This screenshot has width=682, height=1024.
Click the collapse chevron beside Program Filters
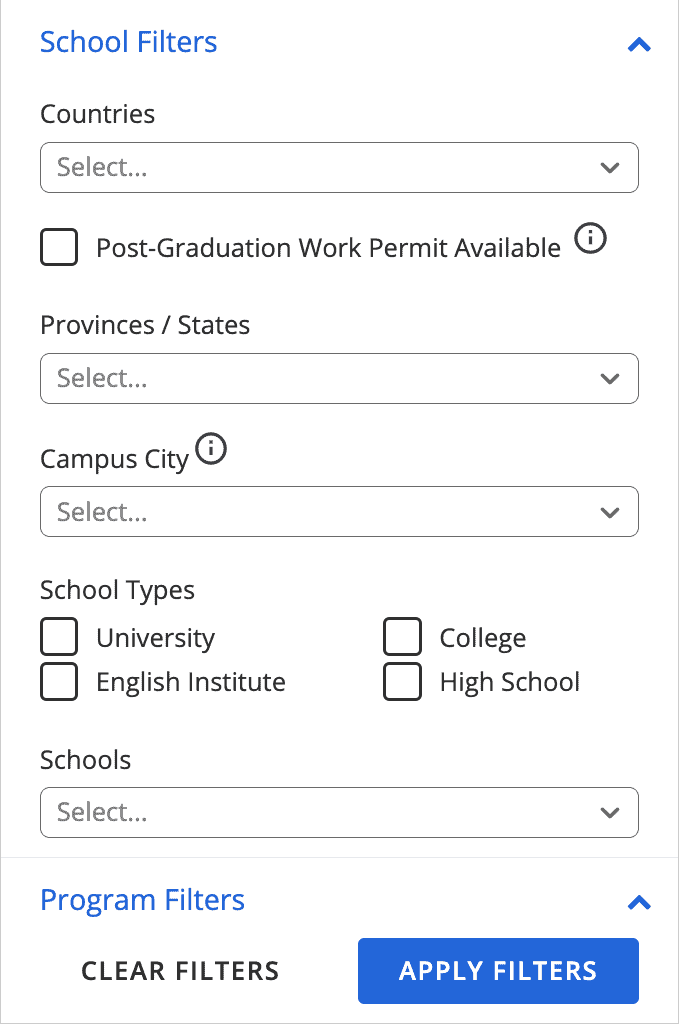click(x=639, y=902)
